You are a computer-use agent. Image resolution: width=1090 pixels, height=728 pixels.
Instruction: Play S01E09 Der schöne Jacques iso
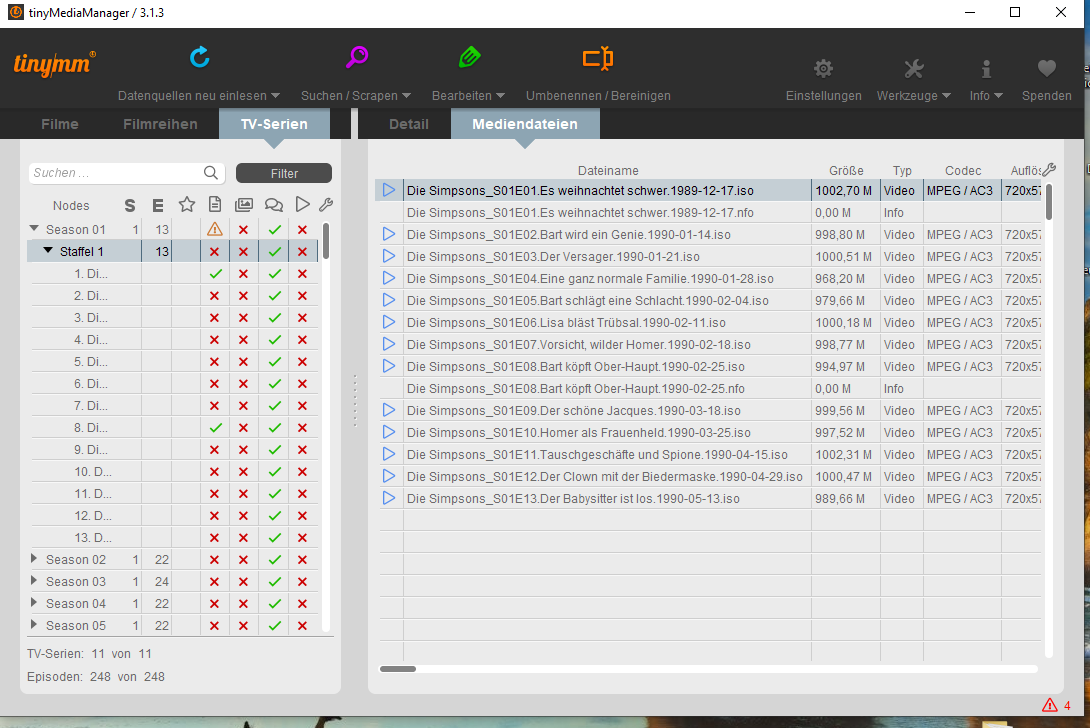click(x=389, y=410)
